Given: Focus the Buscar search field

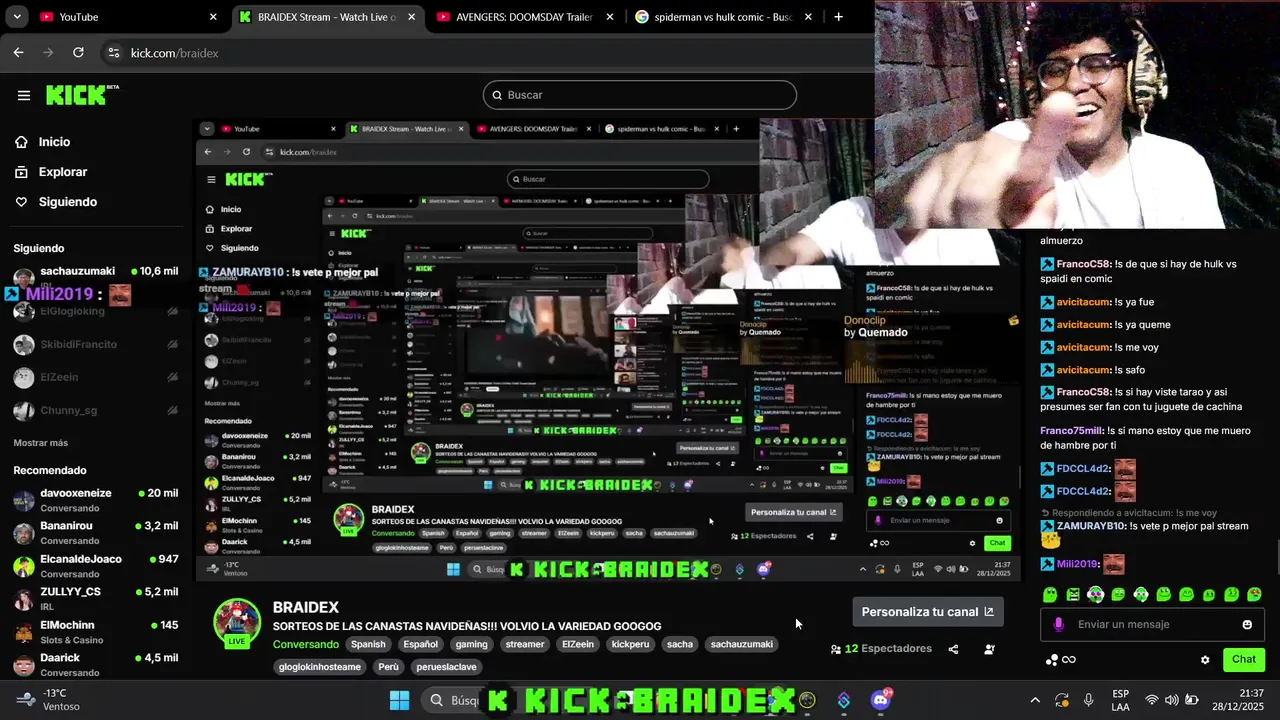Looking at the screenshot, I should tap(640, 95).
